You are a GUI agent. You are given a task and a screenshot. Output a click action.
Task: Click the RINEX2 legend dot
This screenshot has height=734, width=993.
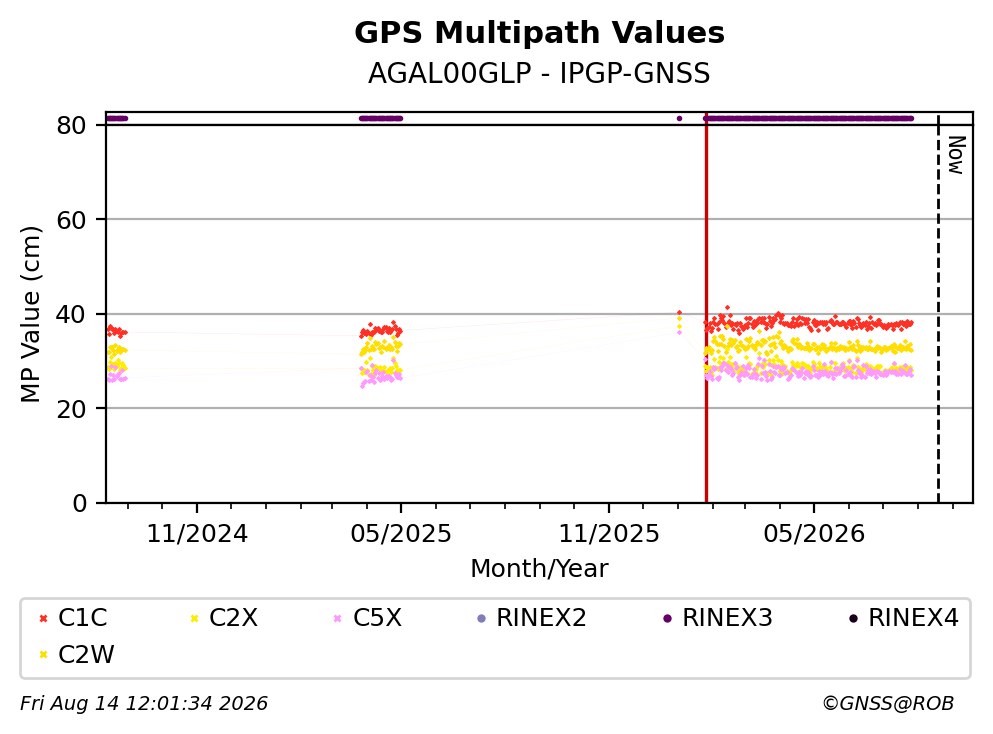[481, 619]
